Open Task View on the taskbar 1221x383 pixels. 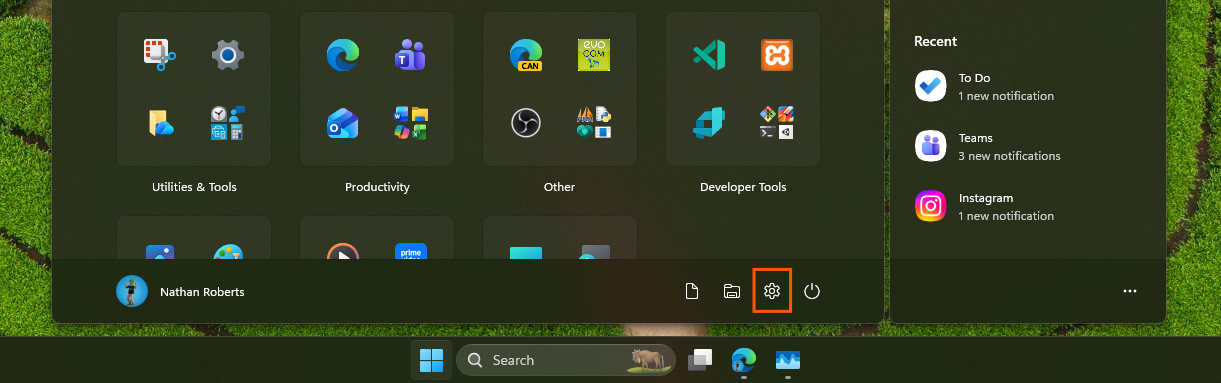click(701, 360)
